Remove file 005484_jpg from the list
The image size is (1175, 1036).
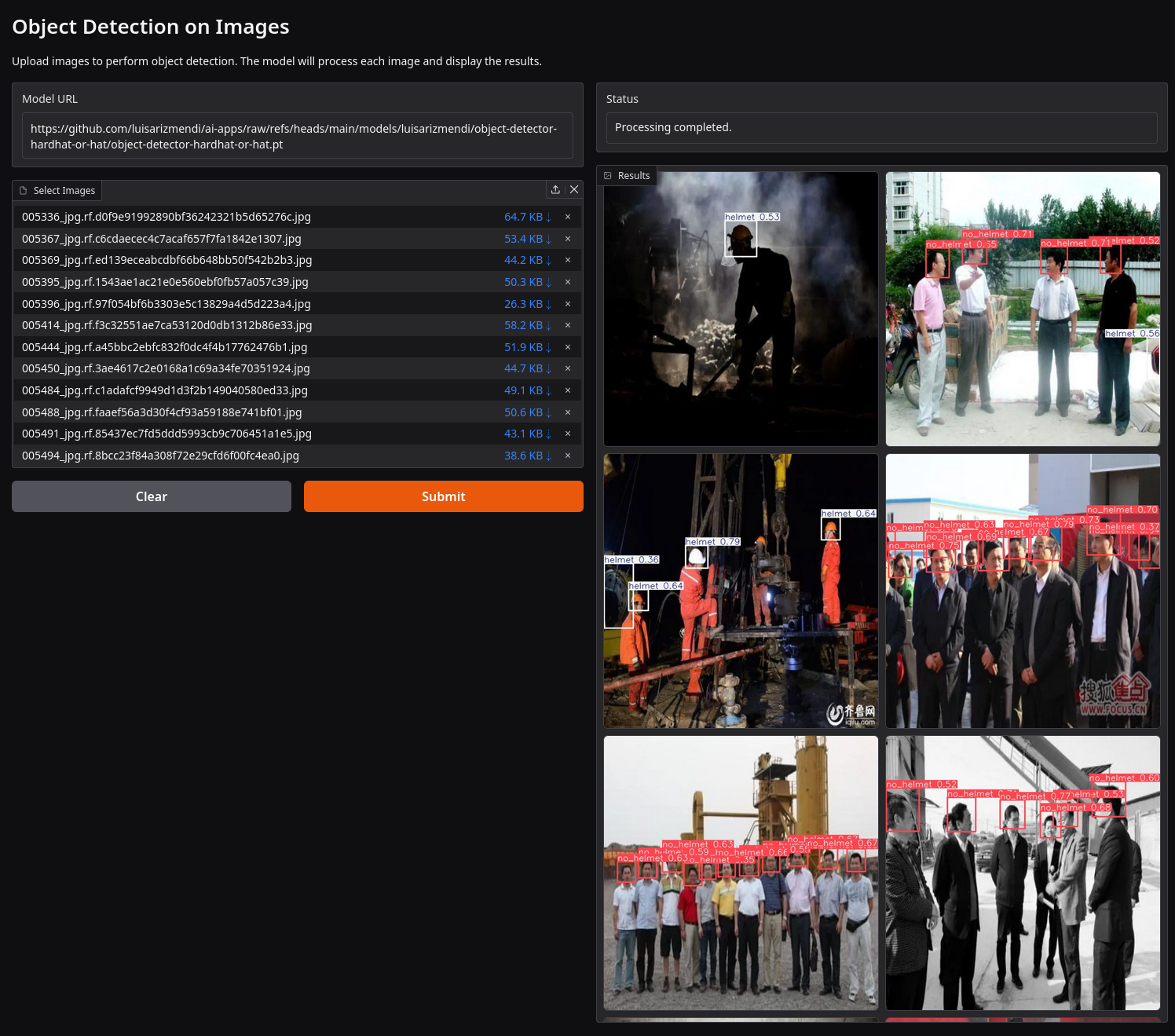pyautogui.click(x=568, y=390)
